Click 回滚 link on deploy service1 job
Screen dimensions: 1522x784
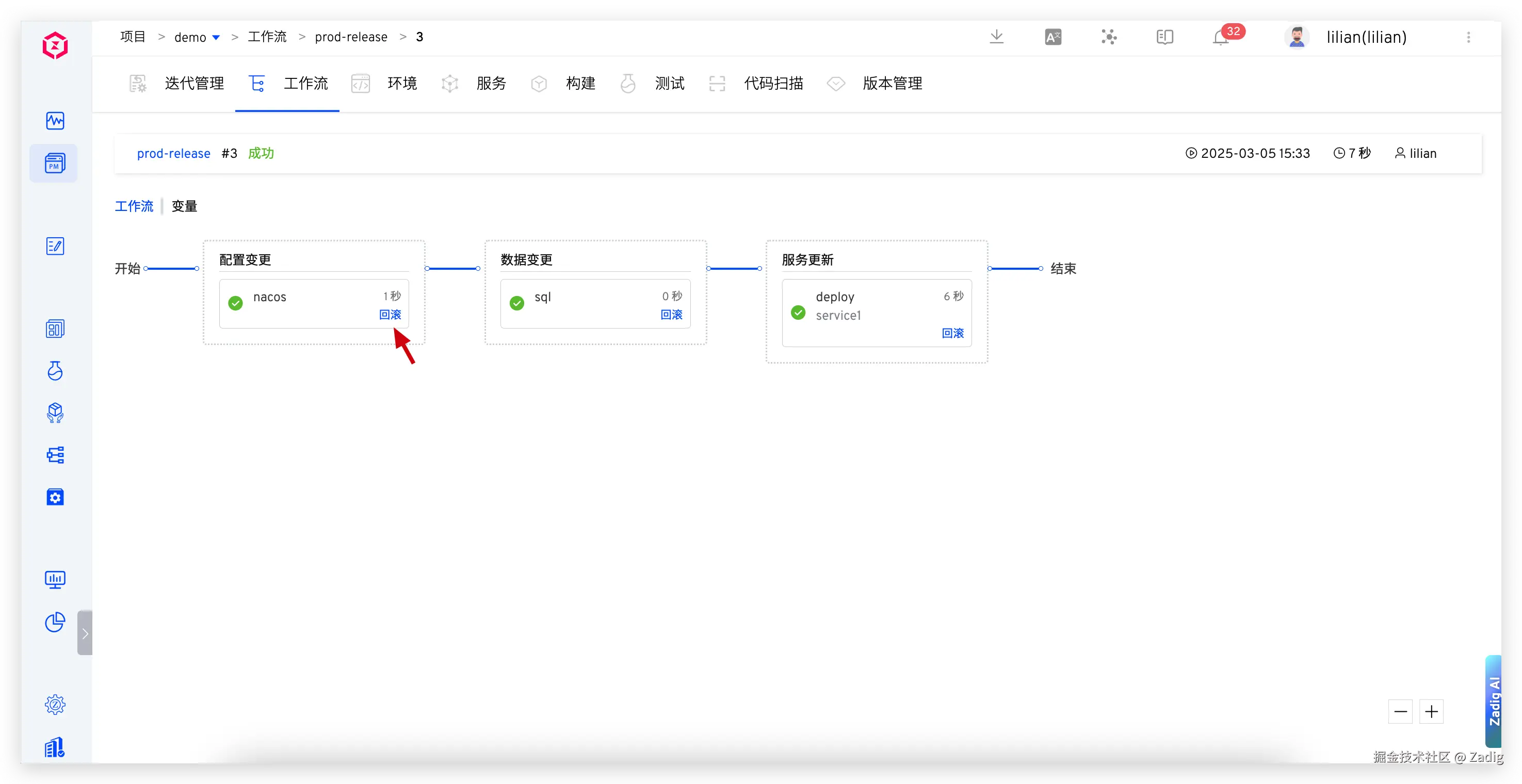(x=952, y=333)
